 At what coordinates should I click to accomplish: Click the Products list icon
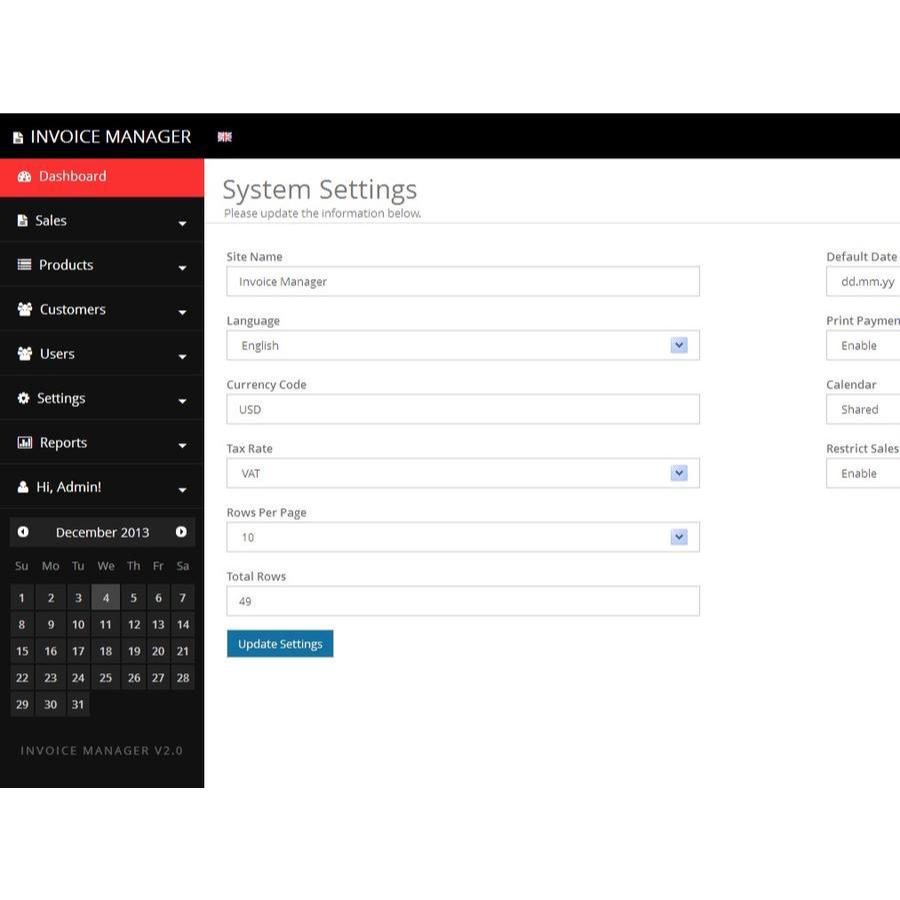pos(24,265)
